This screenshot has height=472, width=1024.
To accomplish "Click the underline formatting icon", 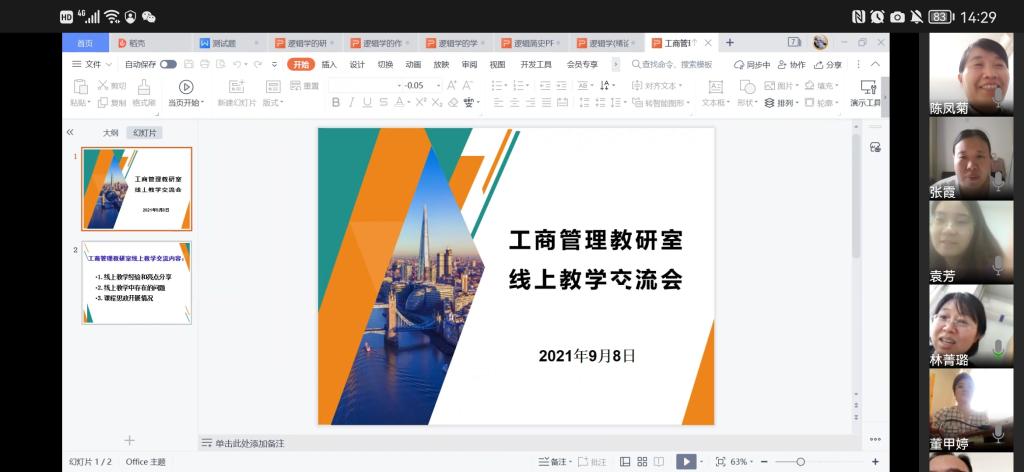I will (x=367, y=102).
